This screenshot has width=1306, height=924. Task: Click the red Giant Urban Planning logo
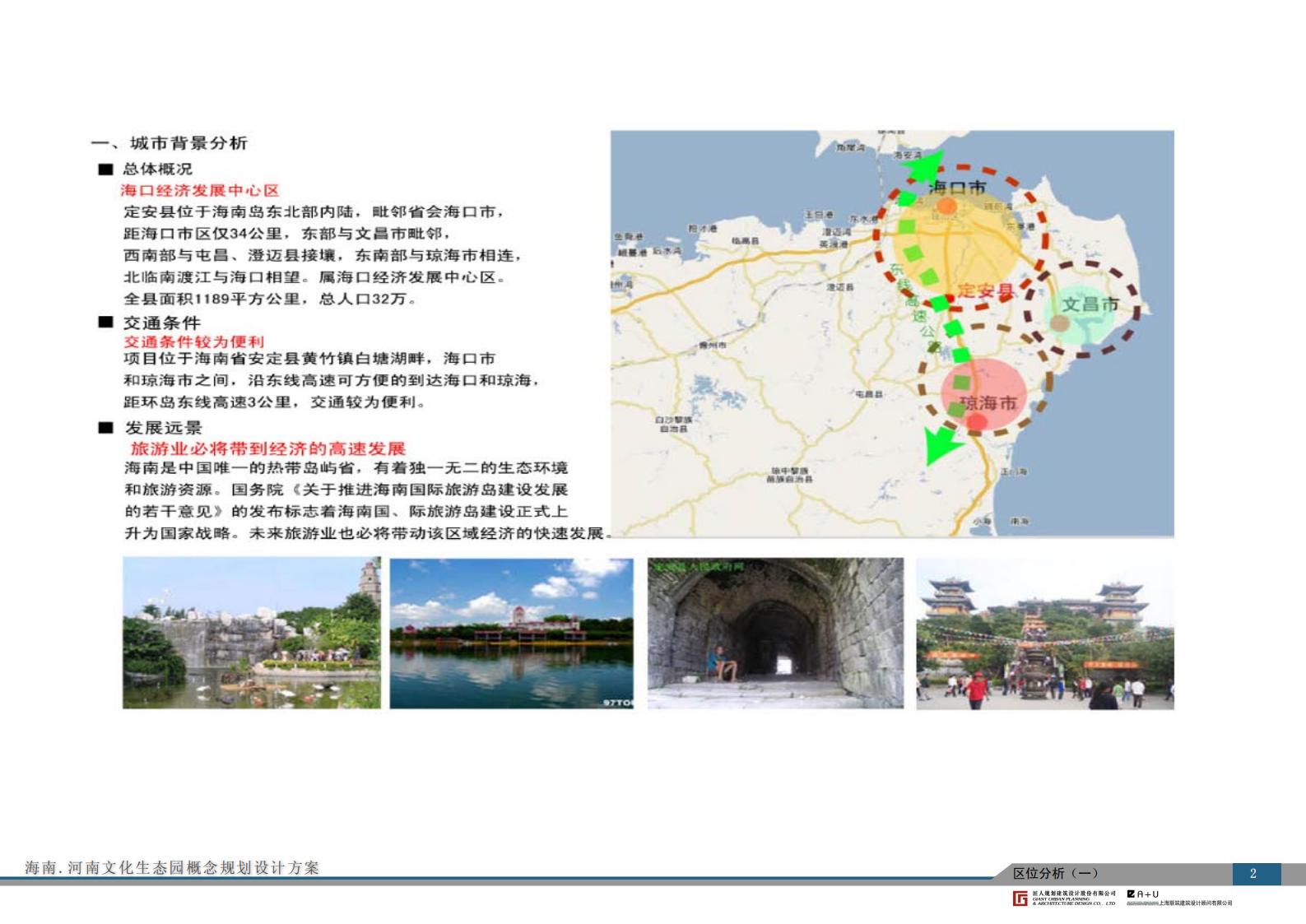click(1020, 898)
